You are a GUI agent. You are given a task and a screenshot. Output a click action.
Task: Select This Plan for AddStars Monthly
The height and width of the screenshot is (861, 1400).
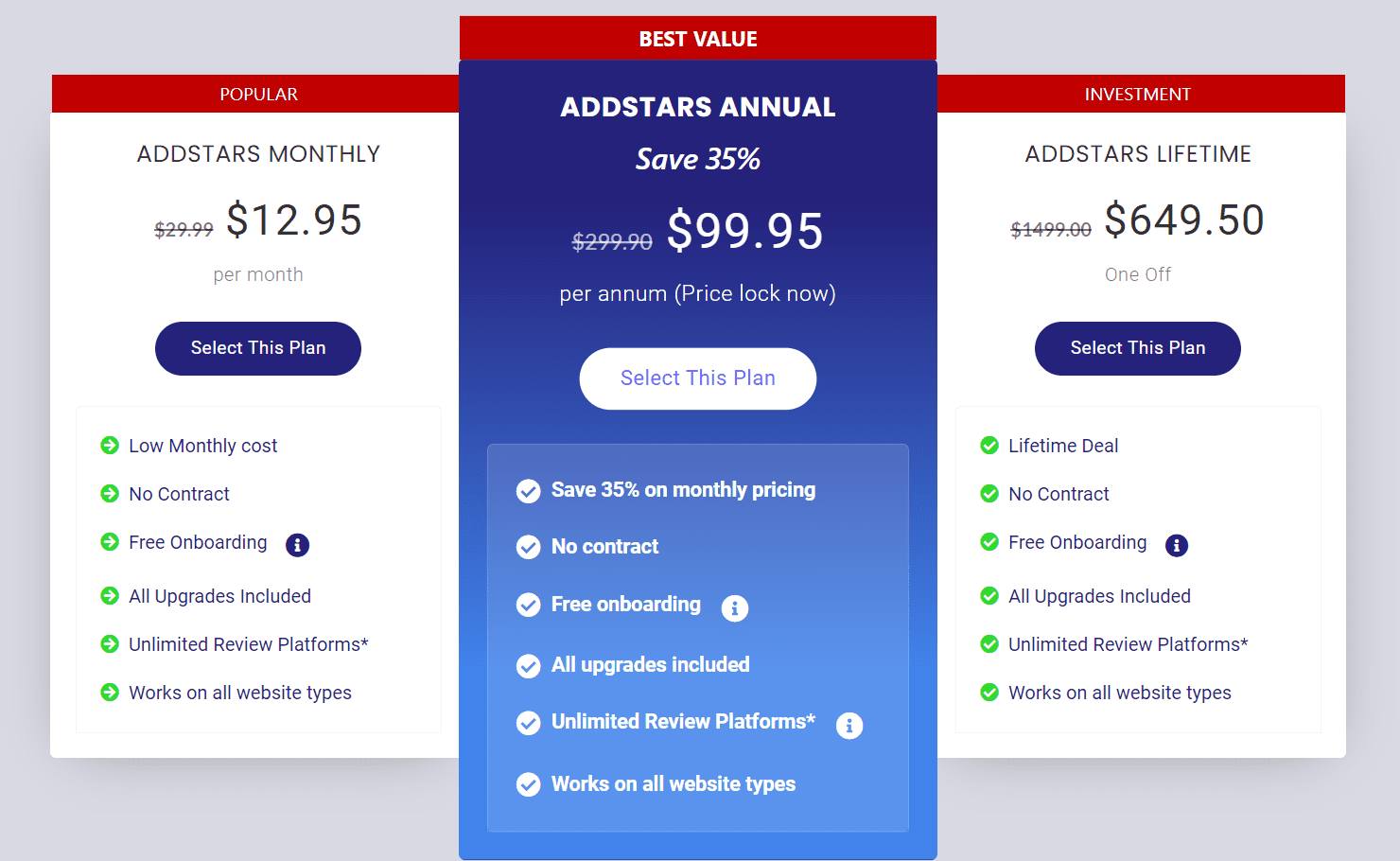pos(257,348)
